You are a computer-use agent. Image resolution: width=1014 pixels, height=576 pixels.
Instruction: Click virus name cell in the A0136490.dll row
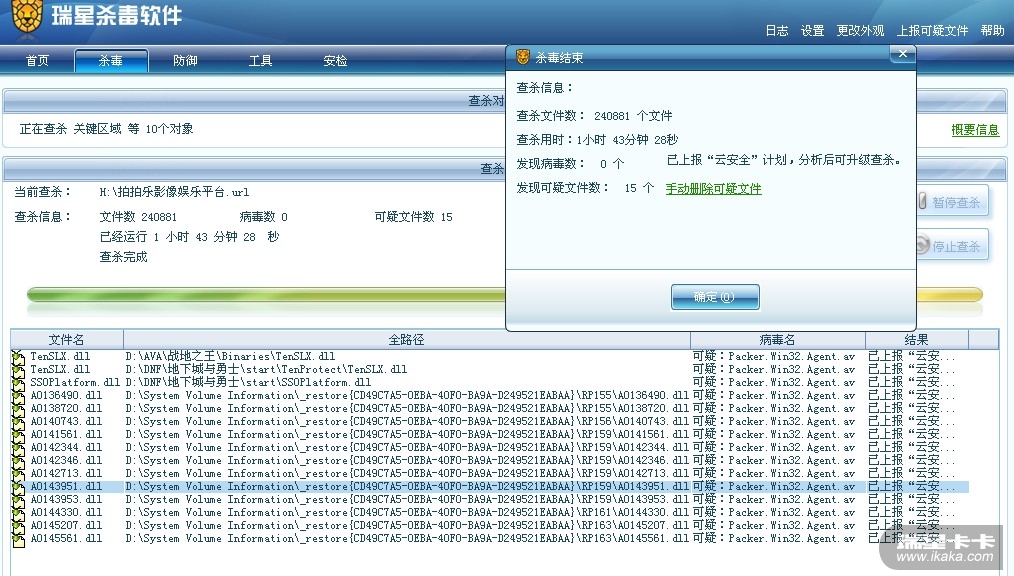click(773, 395)
